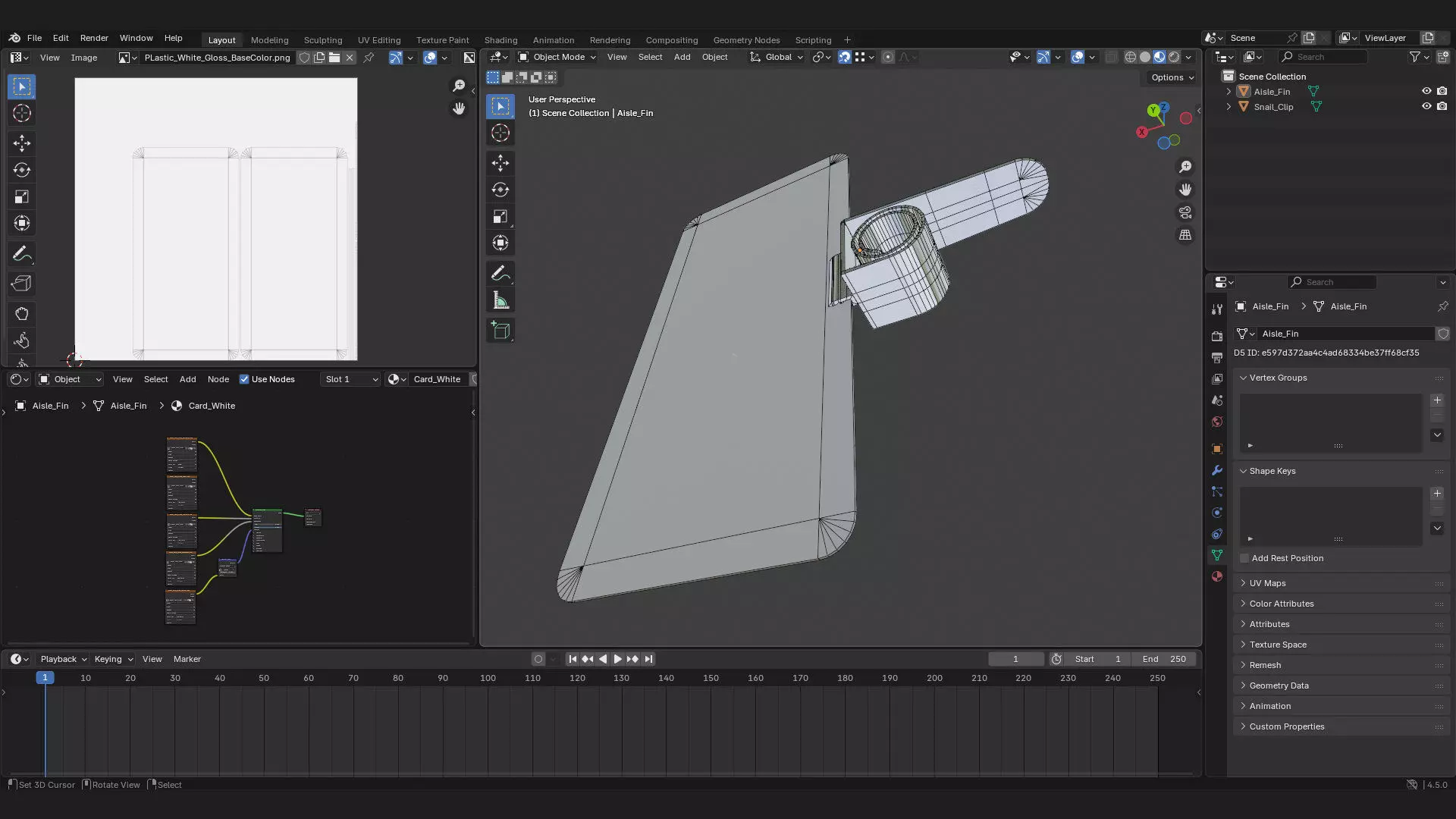Pin the PLastic_White_Gloss_BaseColor image
This screenshot has width=1456, height=819.
tap(369, 58)
